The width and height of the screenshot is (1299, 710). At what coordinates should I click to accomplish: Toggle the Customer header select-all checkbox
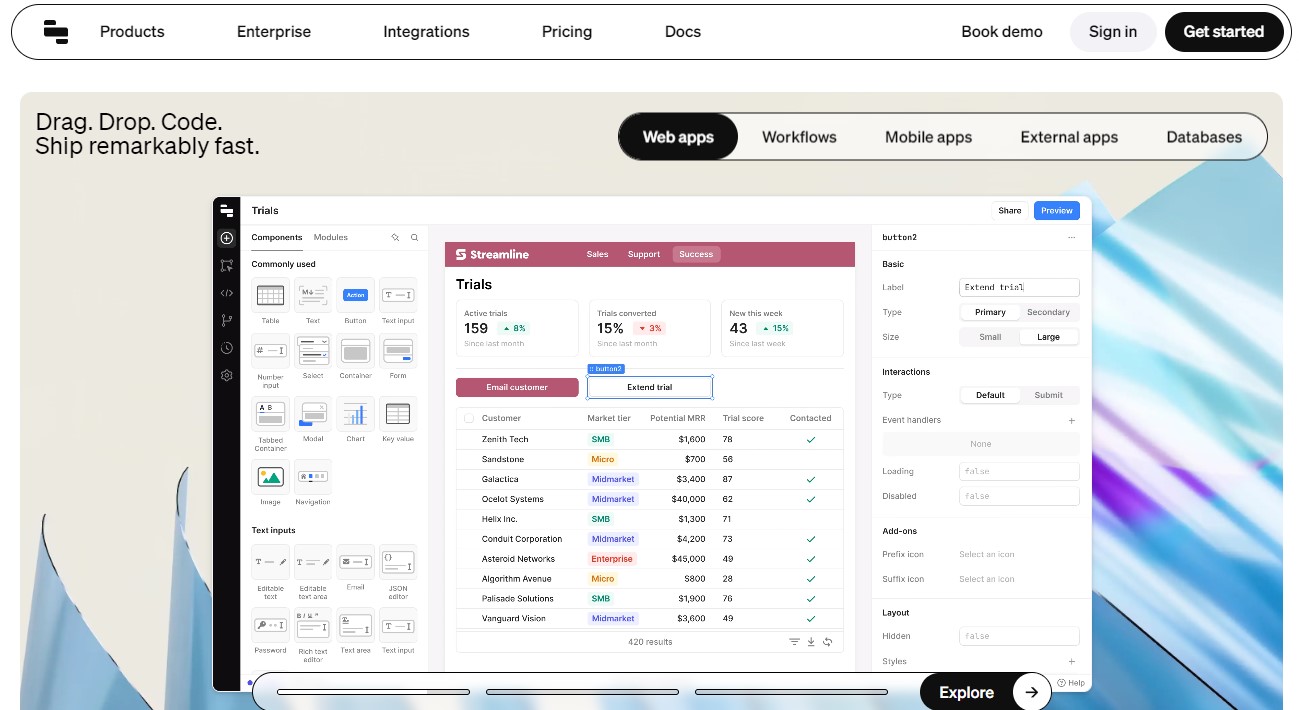point(469,418)
